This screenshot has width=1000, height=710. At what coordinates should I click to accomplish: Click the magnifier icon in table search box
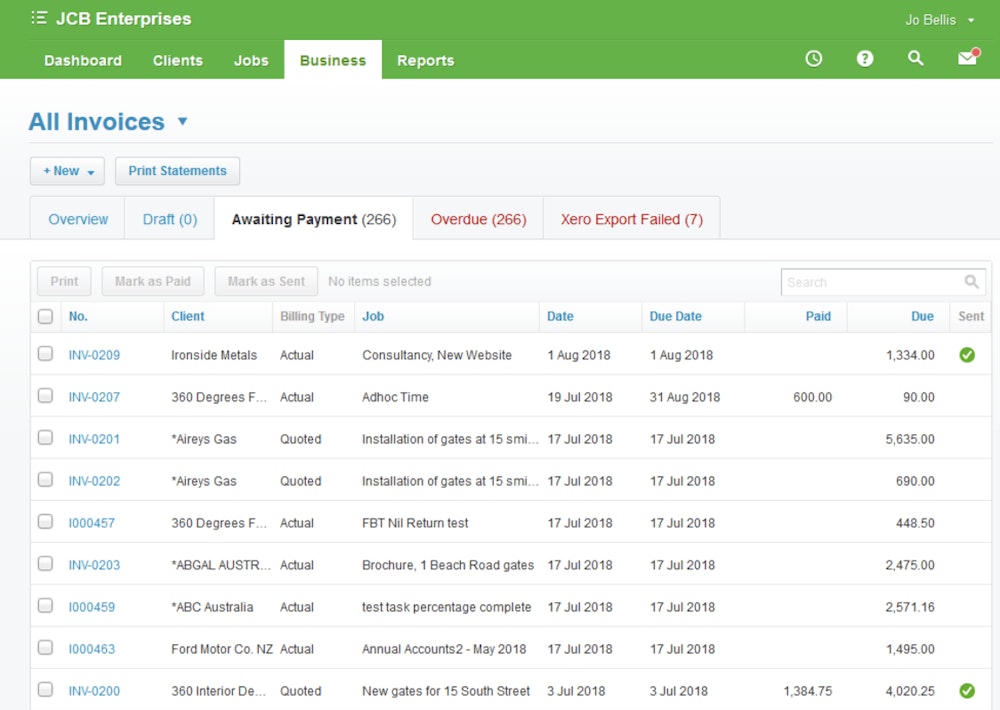click(971, 282)
